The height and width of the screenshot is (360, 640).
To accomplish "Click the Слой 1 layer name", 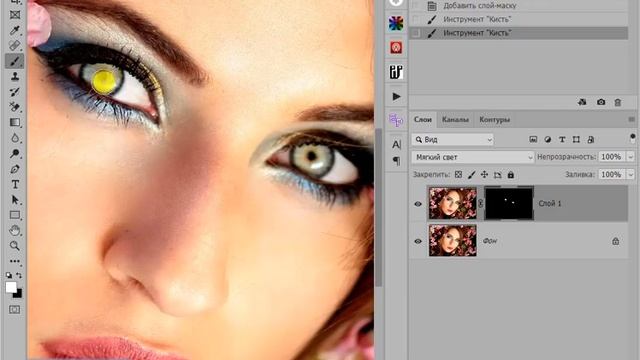I will point(549,203).
